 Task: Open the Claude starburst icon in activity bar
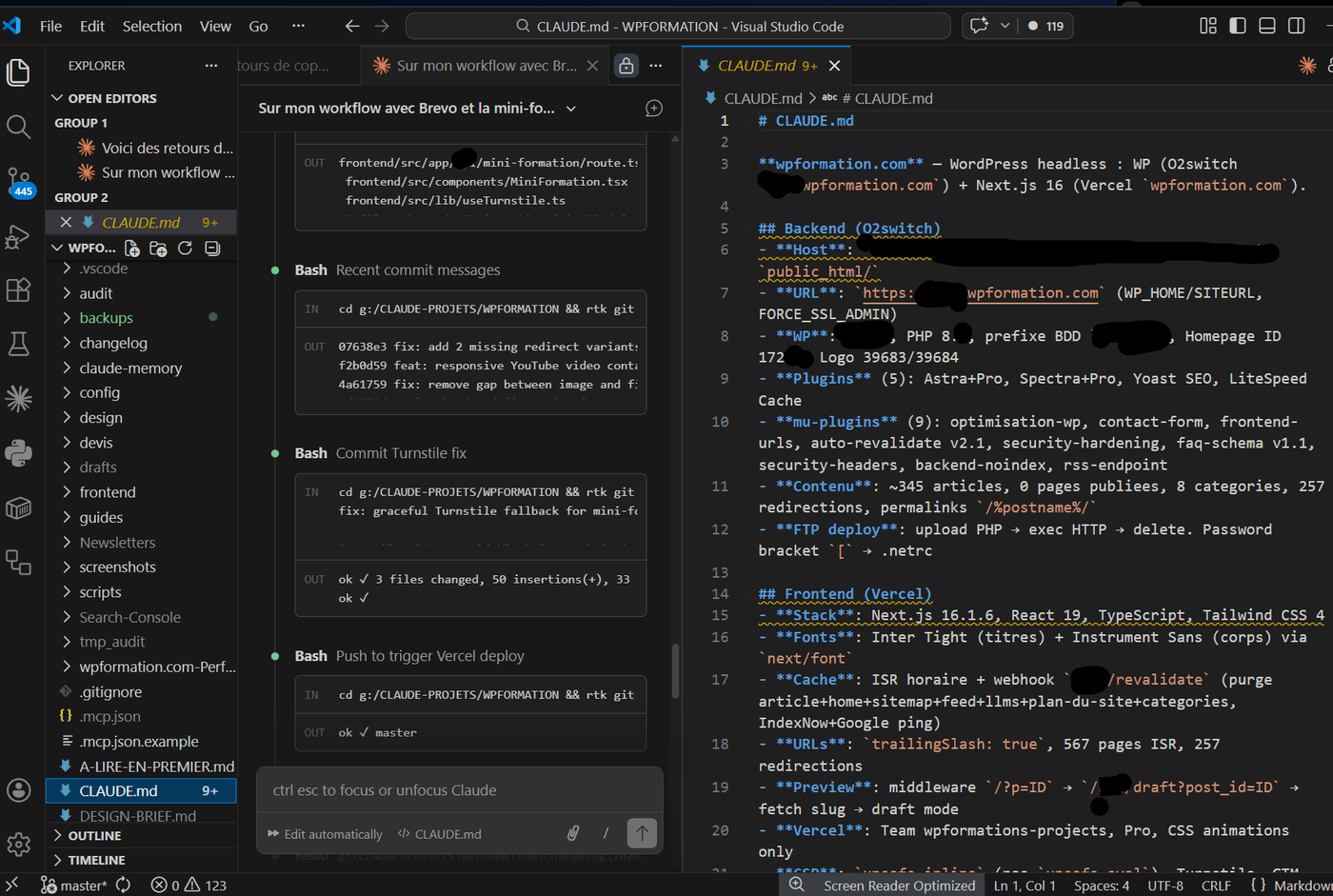click(18, 399)
